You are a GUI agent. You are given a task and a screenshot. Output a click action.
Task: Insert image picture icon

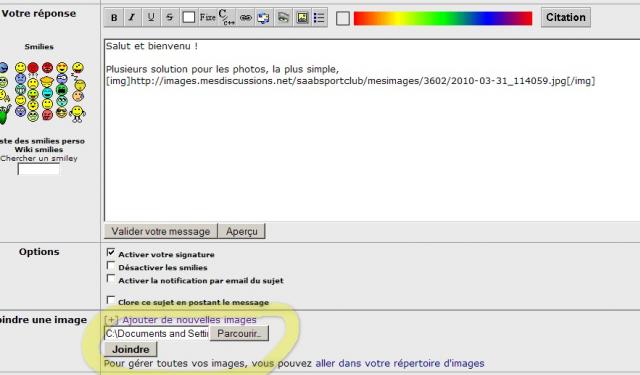tap(302, 18)
